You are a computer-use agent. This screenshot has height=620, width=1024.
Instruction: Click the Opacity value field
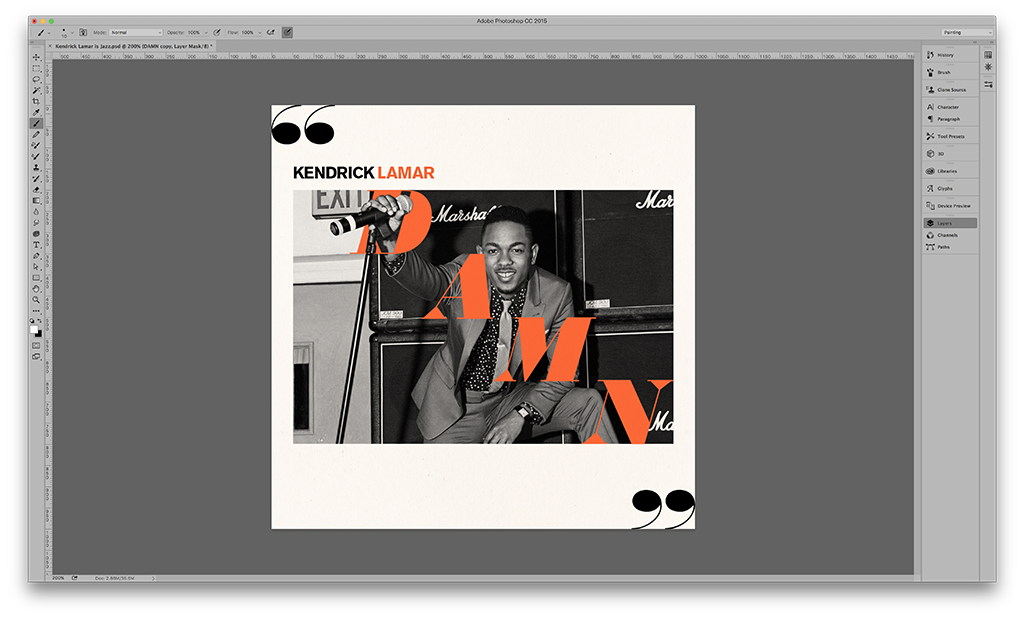[x=195, y=32]
